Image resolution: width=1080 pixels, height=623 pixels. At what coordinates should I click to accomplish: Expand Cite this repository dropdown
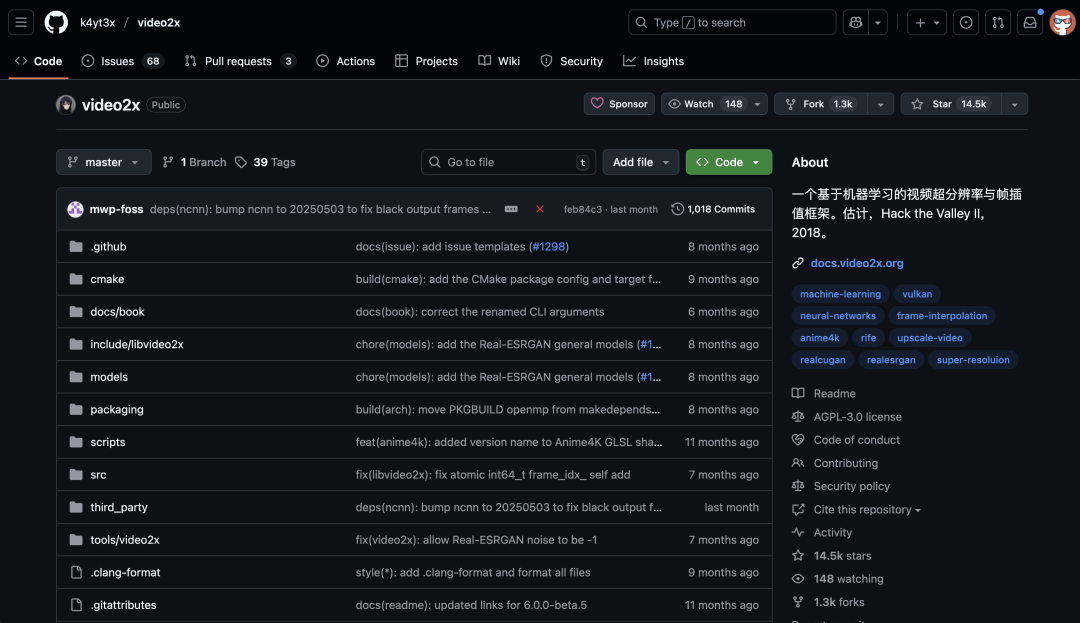867,509
